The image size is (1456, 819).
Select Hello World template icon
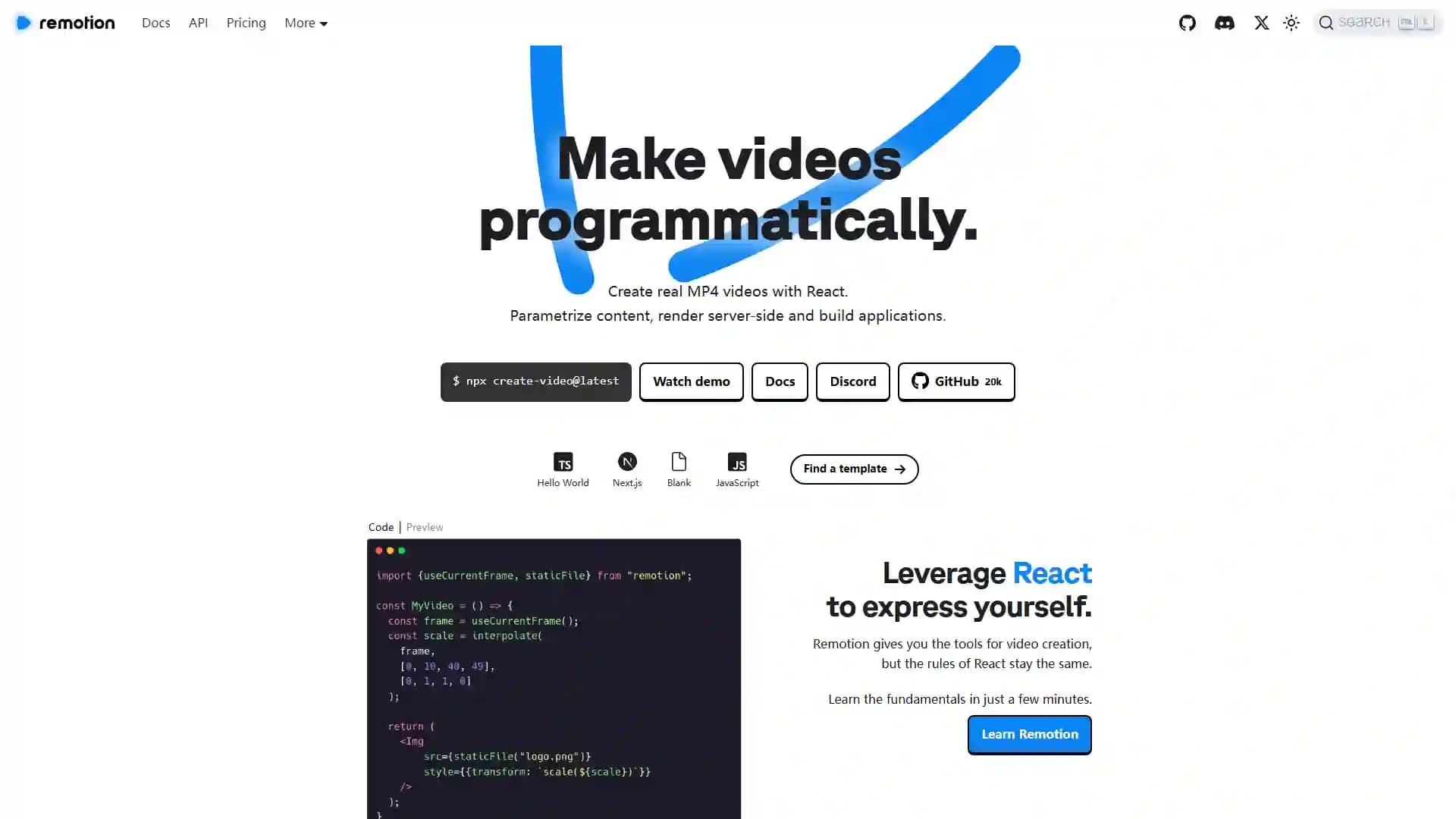pyautogui.click(x=562, y=461)
